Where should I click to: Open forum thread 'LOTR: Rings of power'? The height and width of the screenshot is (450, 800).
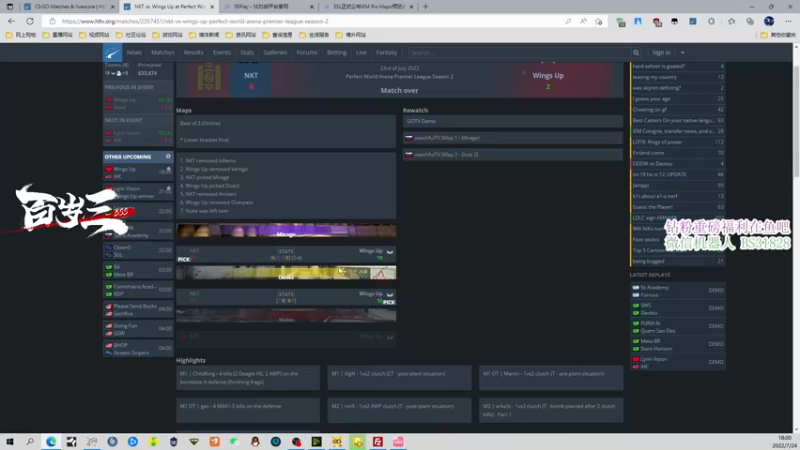[x=678, y=142]
